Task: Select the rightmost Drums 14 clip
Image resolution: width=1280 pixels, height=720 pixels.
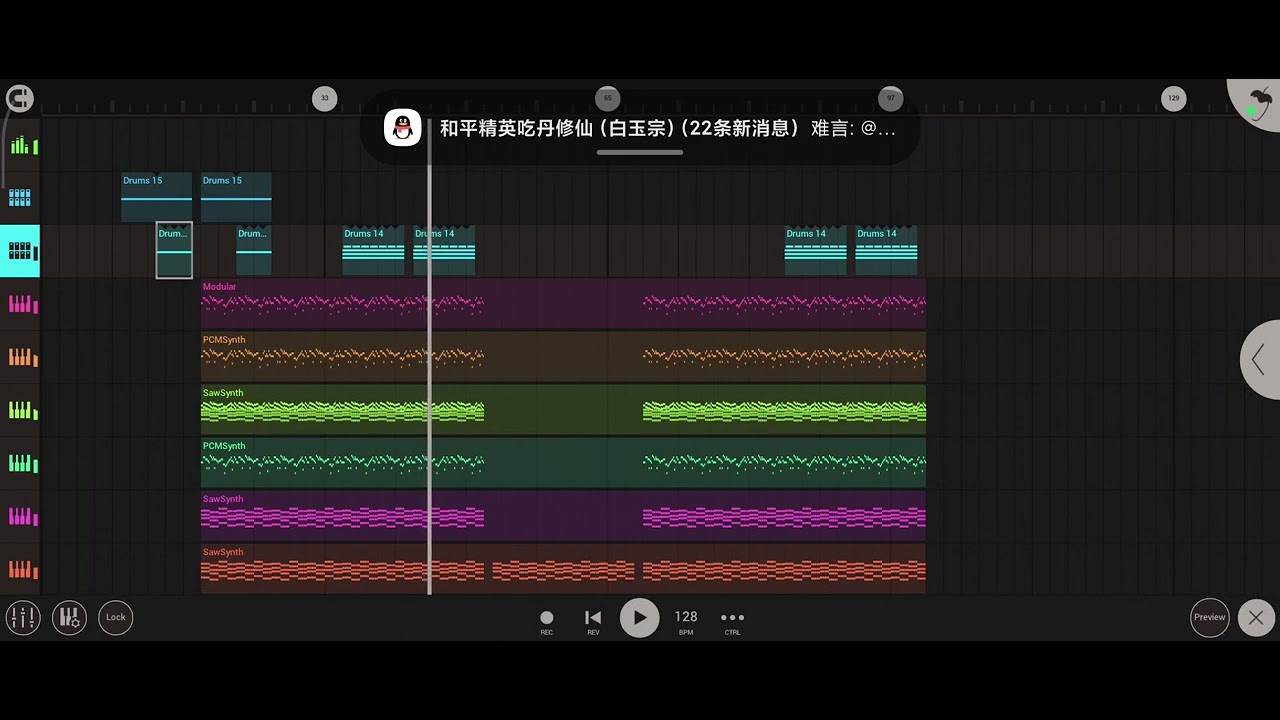Action: [x=887, y=250]
